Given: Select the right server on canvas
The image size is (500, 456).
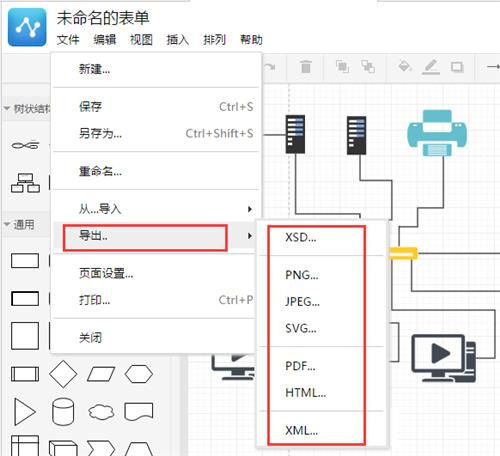Looking at the screenshot, I should 356,135.
